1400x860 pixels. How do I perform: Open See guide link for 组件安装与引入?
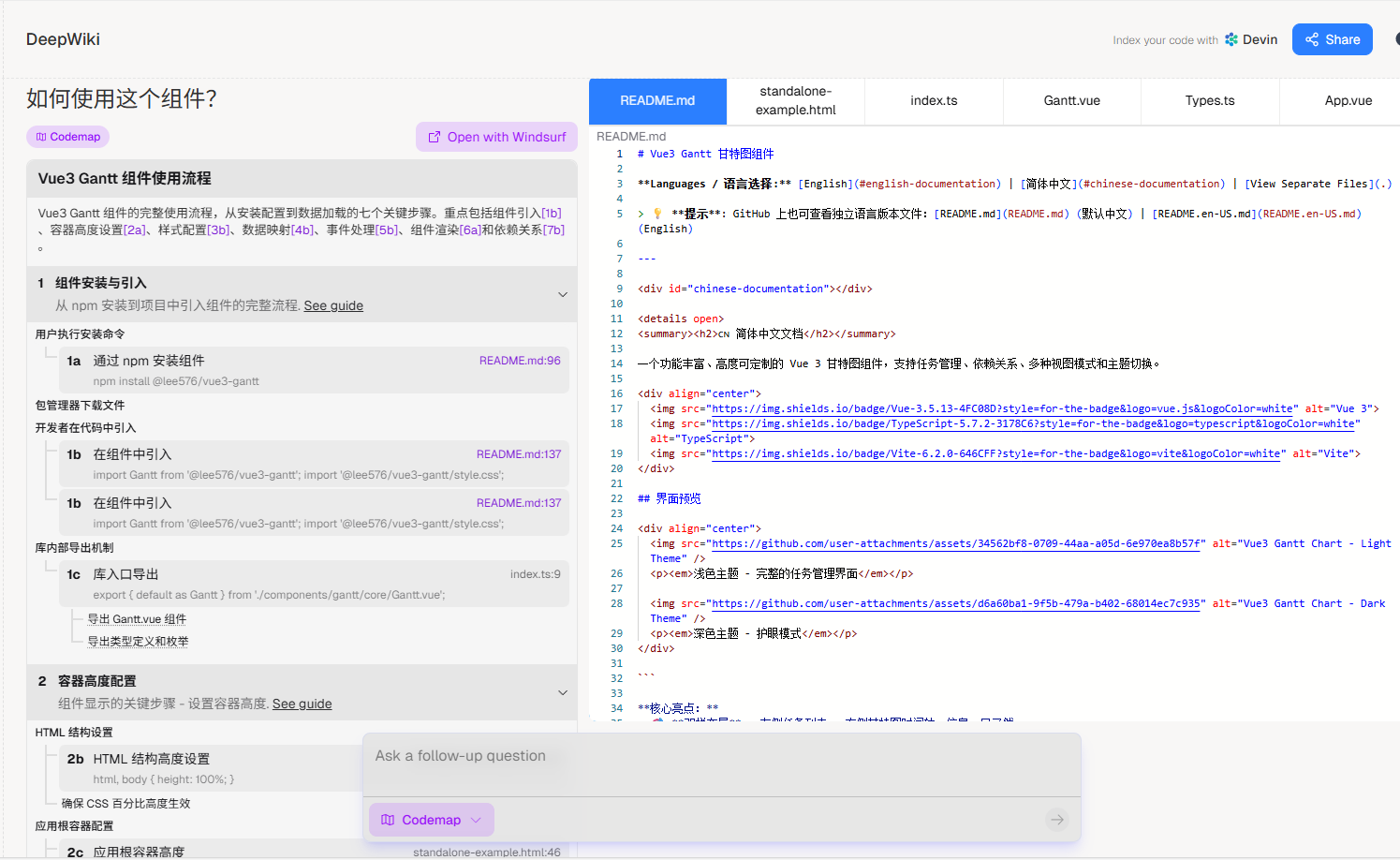coord(333,305)
